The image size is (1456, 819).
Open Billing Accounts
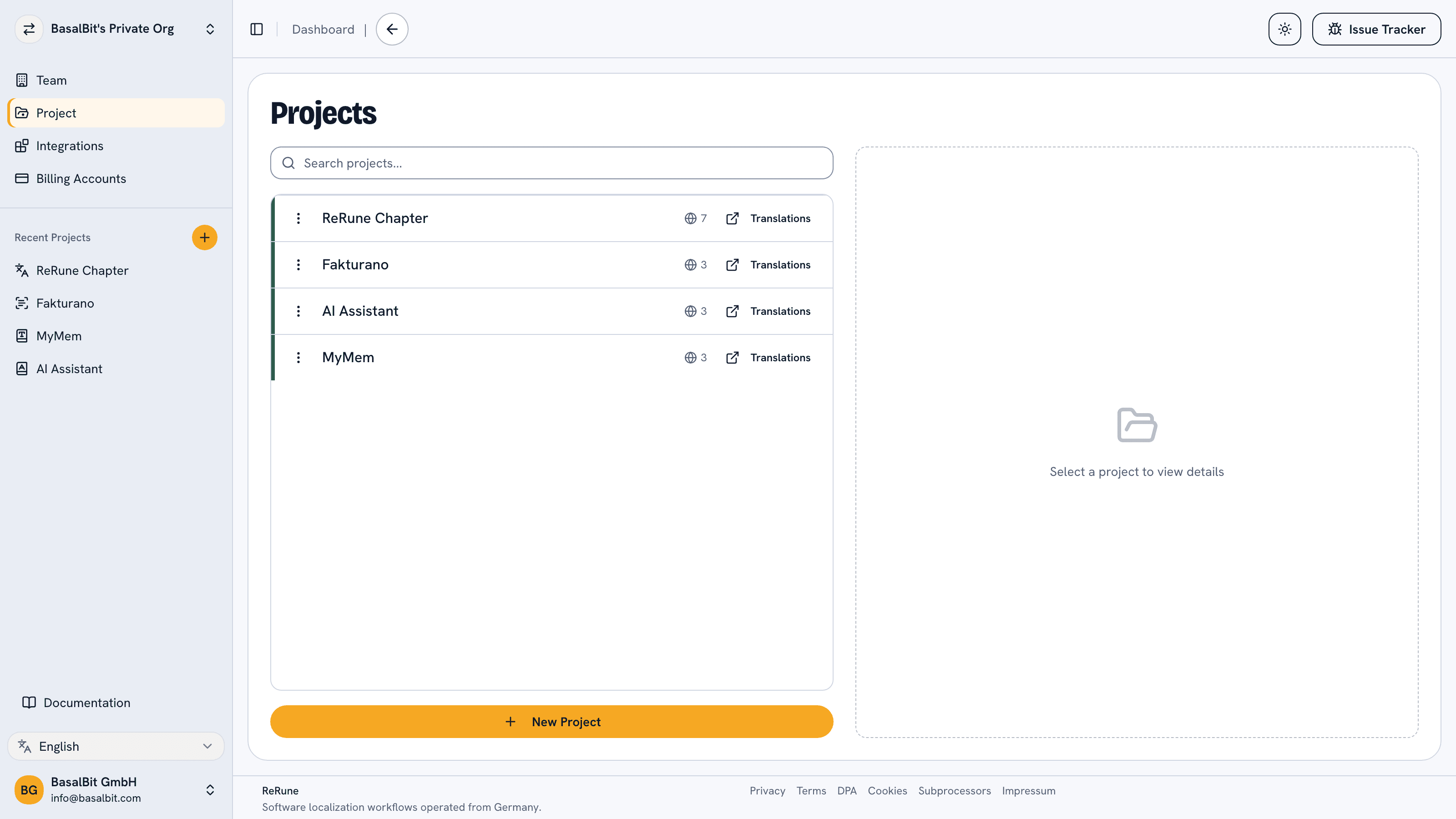point(116,179)
